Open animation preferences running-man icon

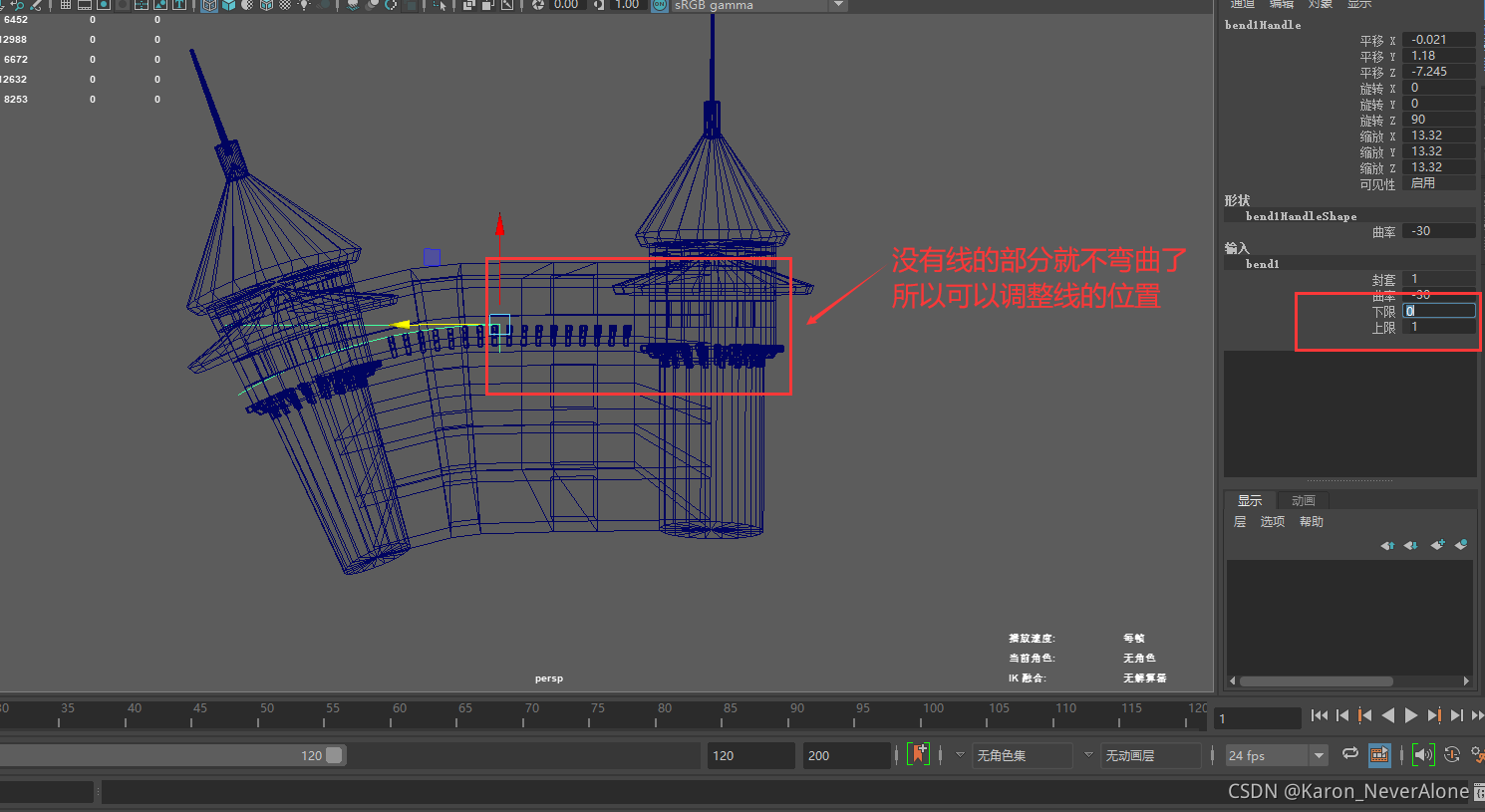[1478, 754]
